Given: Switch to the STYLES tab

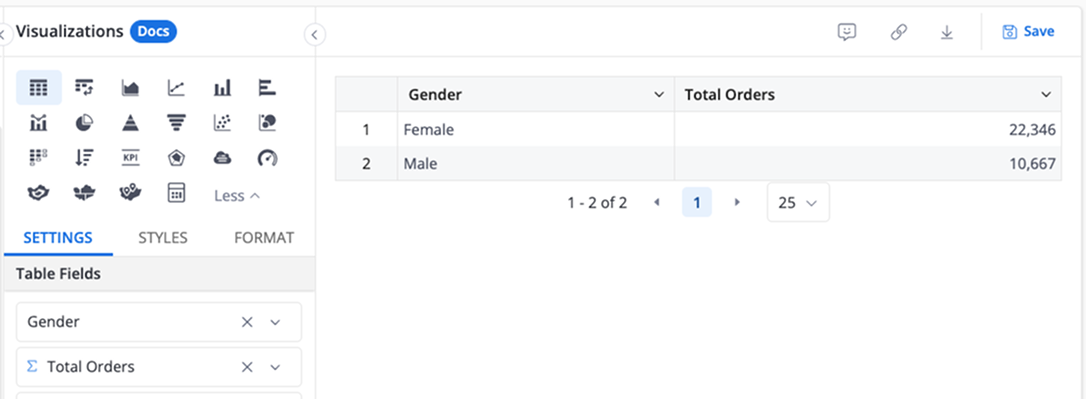Looking at the screenshot, I should [x=163, y=238].
